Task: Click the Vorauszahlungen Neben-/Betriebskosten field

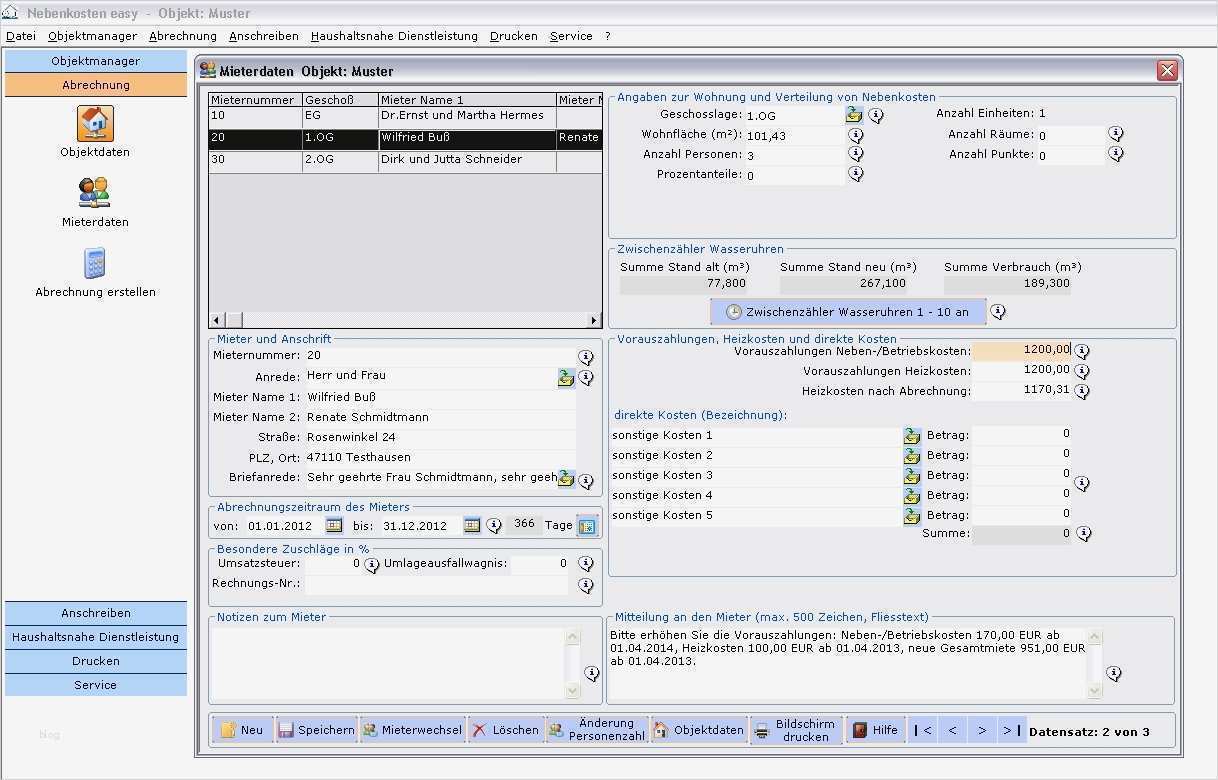Action: pyautogui.click(x=1021, y=351)
